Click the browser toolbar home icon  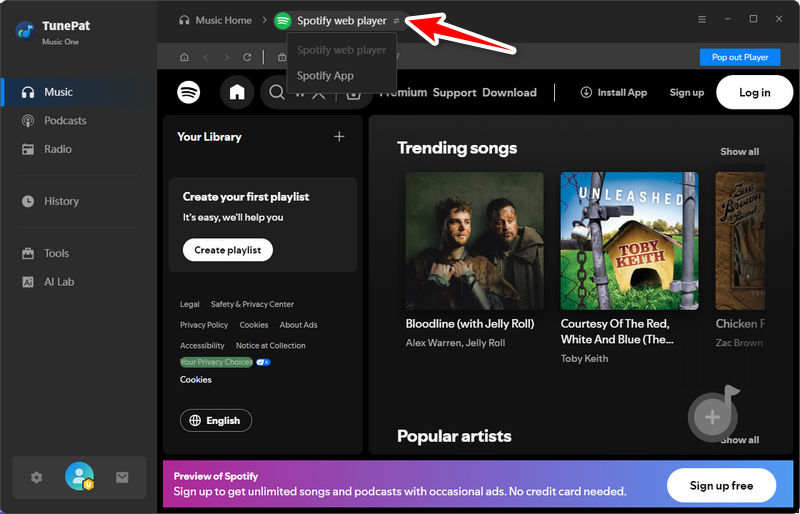pos(184,57)
